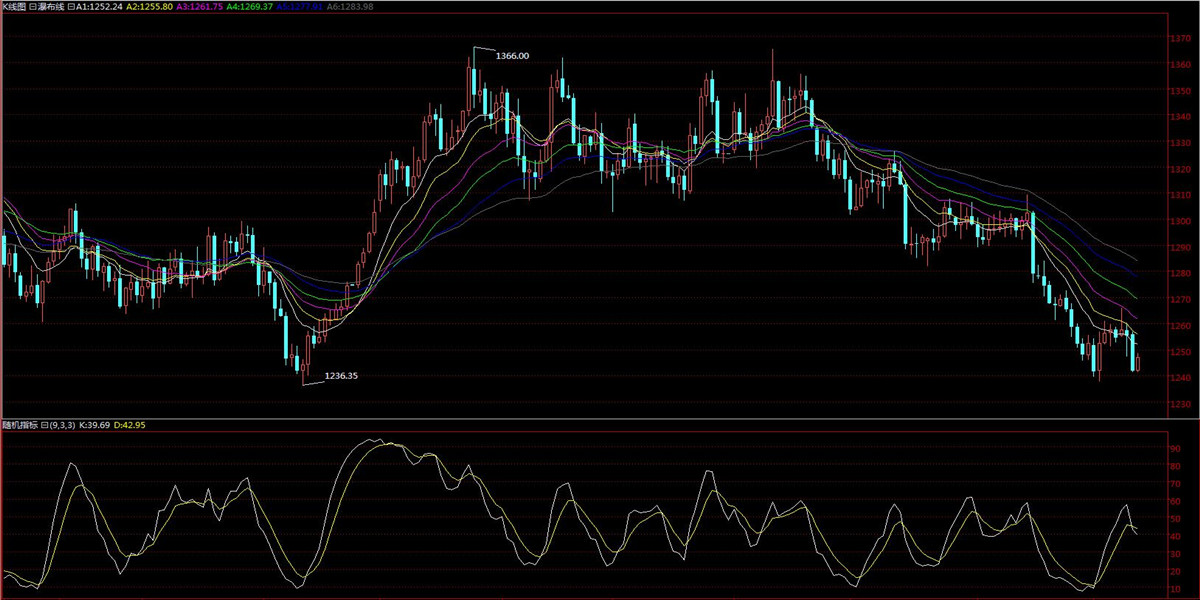Click the 1236.35 low price marker
Screen dimensions: 1200x600
pyautogui.click(x=341, y=376)
